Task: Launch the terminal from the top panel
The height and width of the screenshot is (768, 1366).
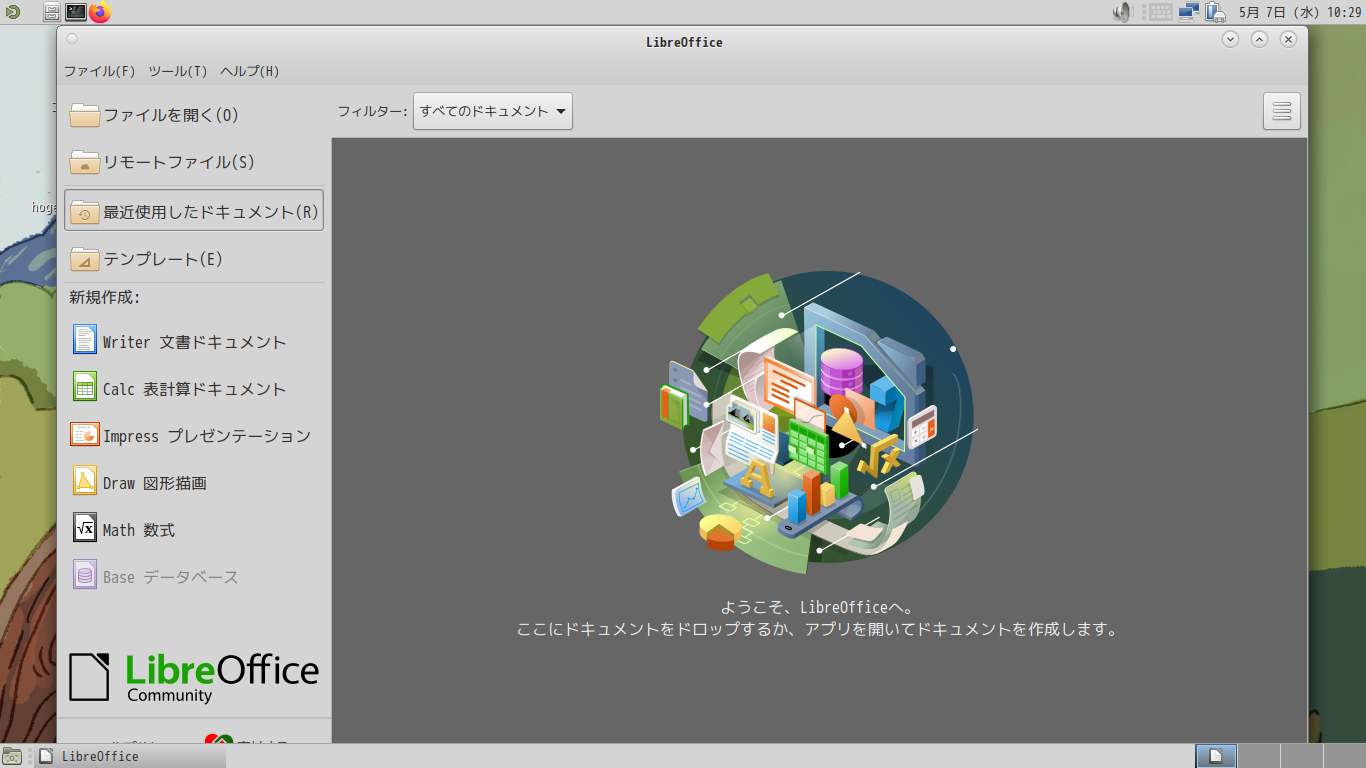Action: pos(76,12)
